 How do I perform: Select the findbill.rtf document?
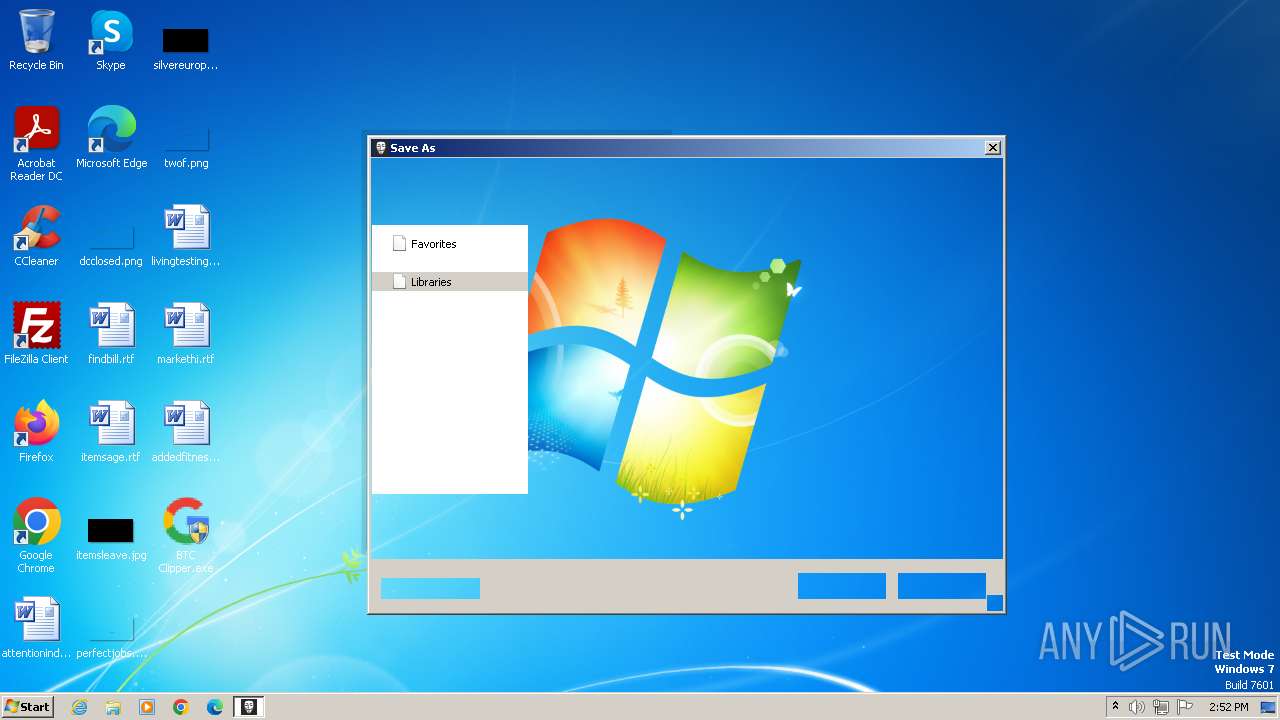pos(111,334)
